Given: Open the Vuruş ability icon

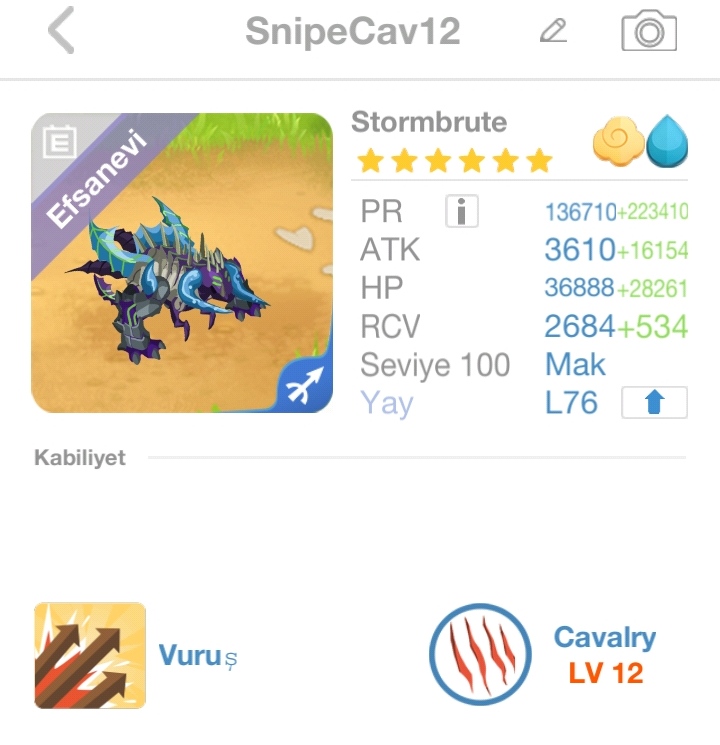Looking at the screenshot, I should (x=90, y=655).
